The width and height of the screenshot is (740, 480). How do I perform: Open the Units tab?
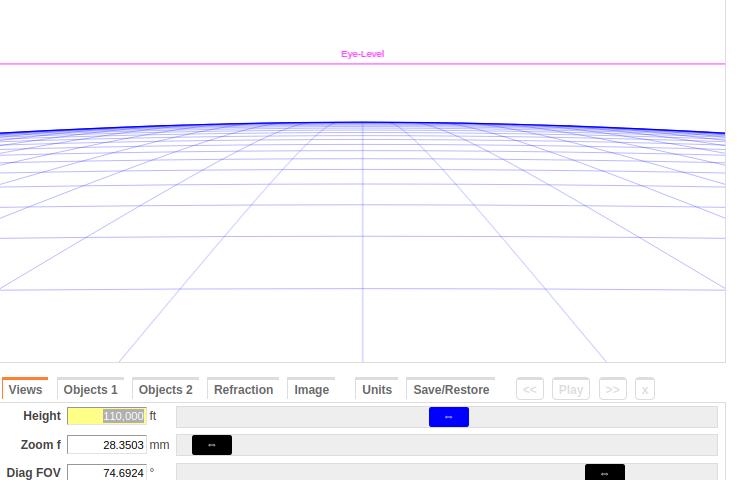coord(377,390)
